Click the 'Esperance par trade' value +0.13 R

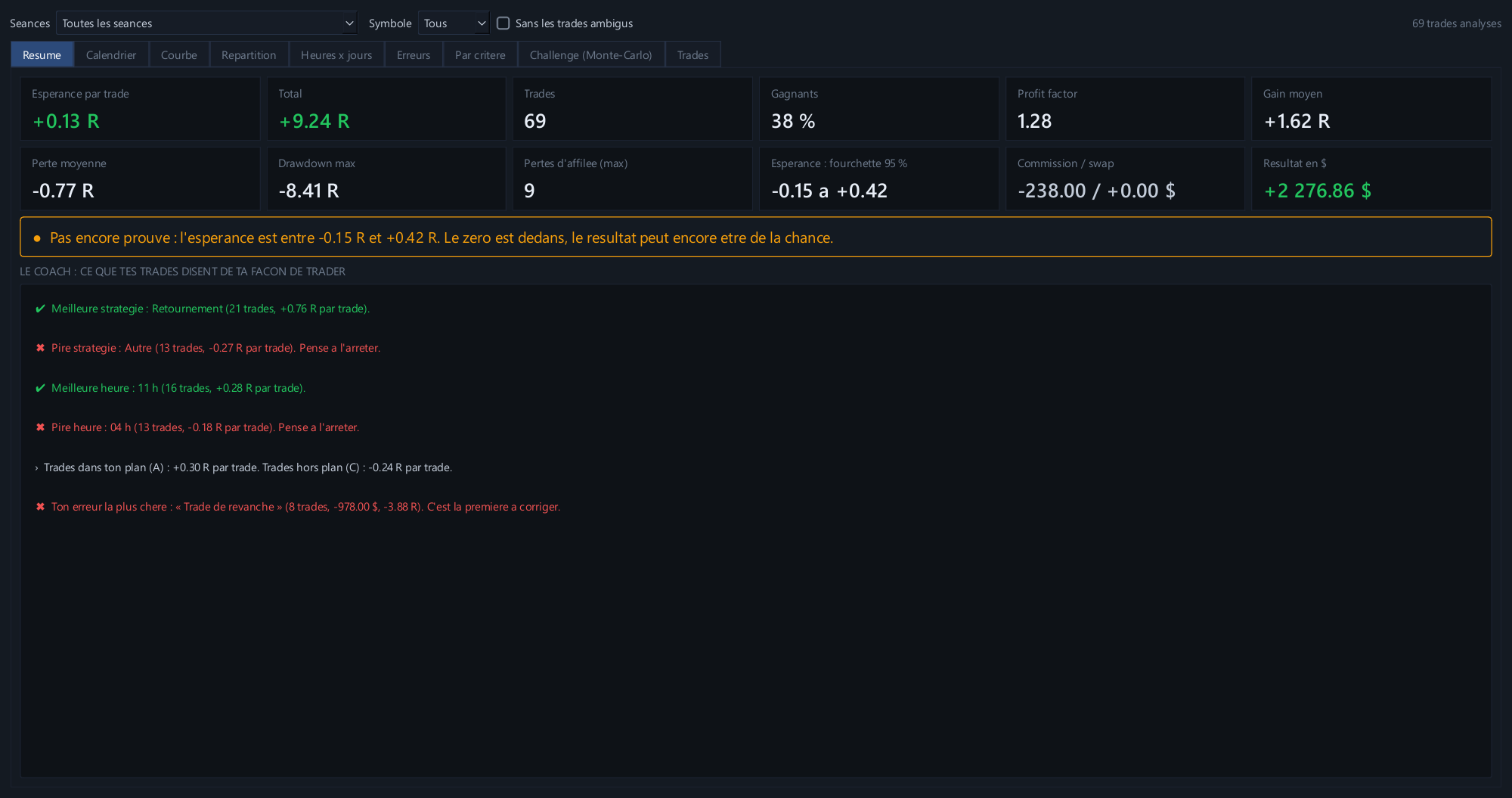66,121
